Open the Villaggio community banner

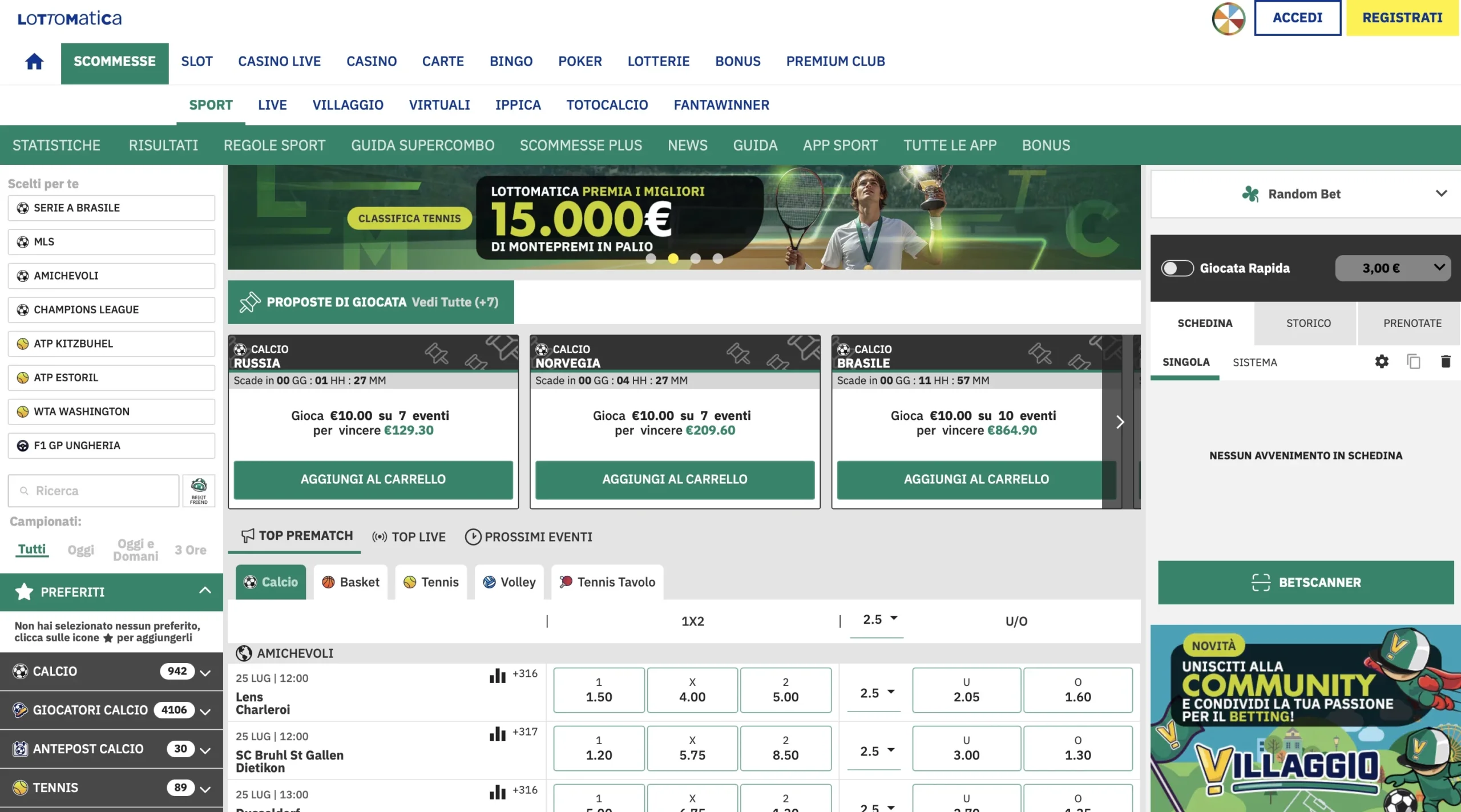coord(1305,718)
